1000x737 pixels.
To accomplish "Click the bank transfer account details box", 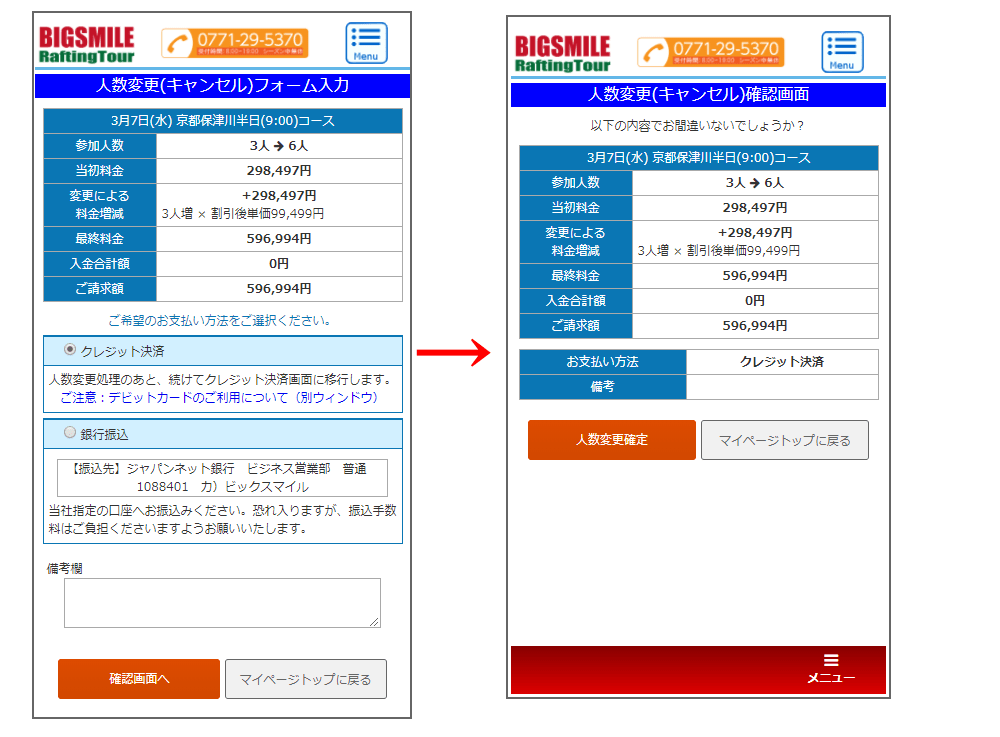I will (222, 478).
